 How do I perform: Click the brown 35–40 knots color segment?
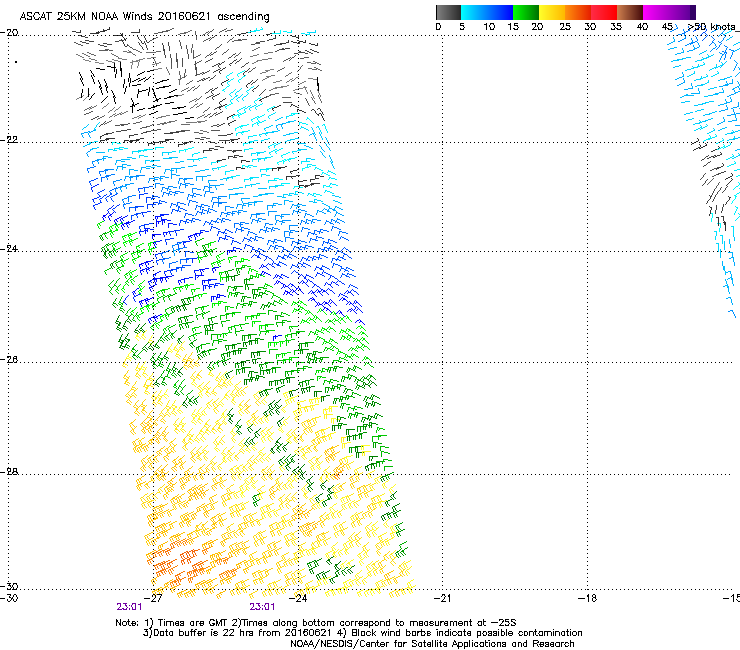(x=630, y=12)
